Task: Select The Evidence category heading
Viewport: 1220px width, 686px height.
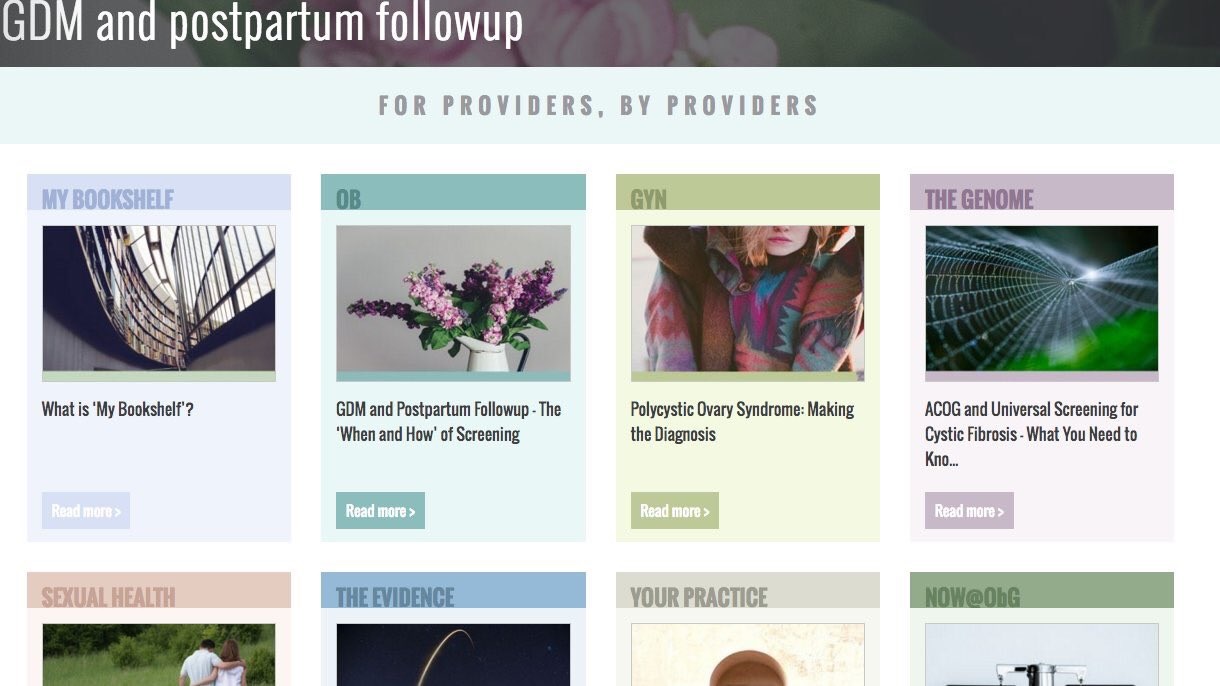Action: click(x=395, y=597)
